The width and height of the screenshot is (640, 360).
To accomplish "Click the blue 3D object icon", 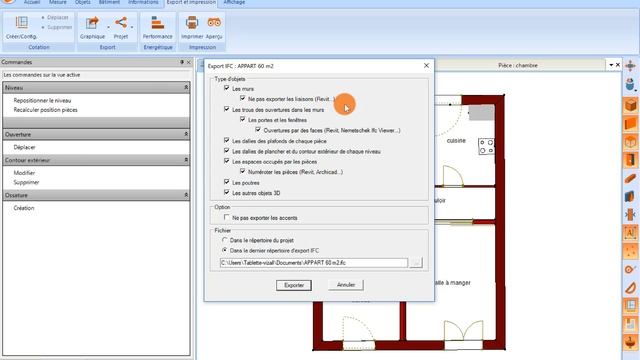I will coord(630,197).
